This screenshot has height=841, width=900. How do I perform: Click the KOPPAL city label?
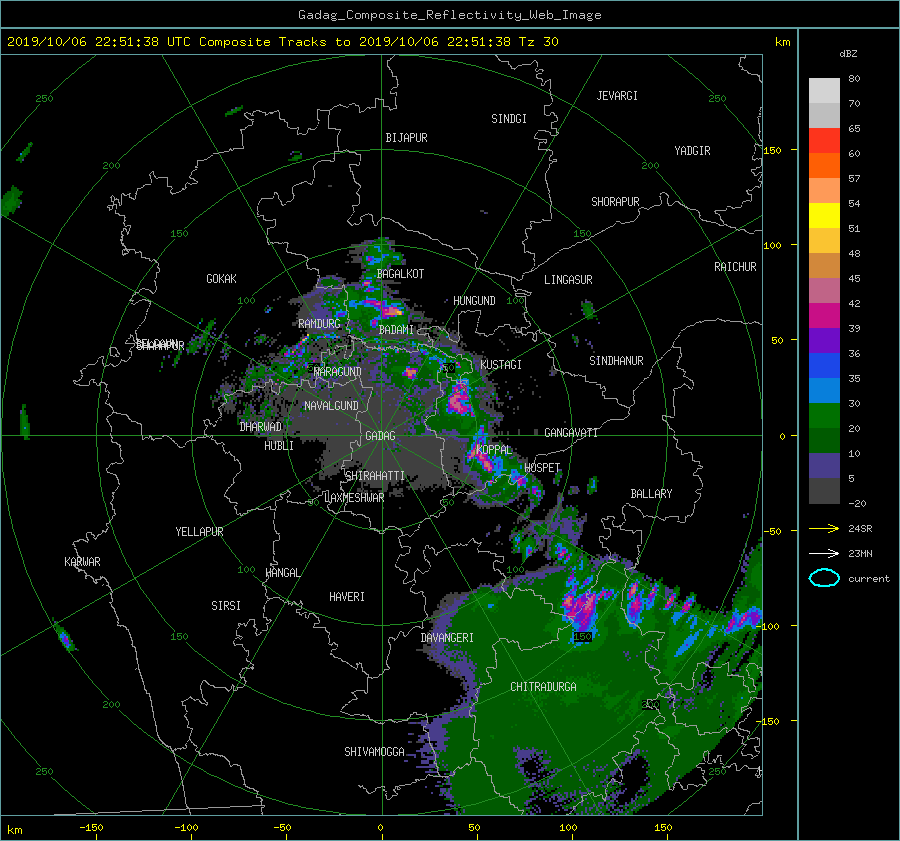coord(494,450)
